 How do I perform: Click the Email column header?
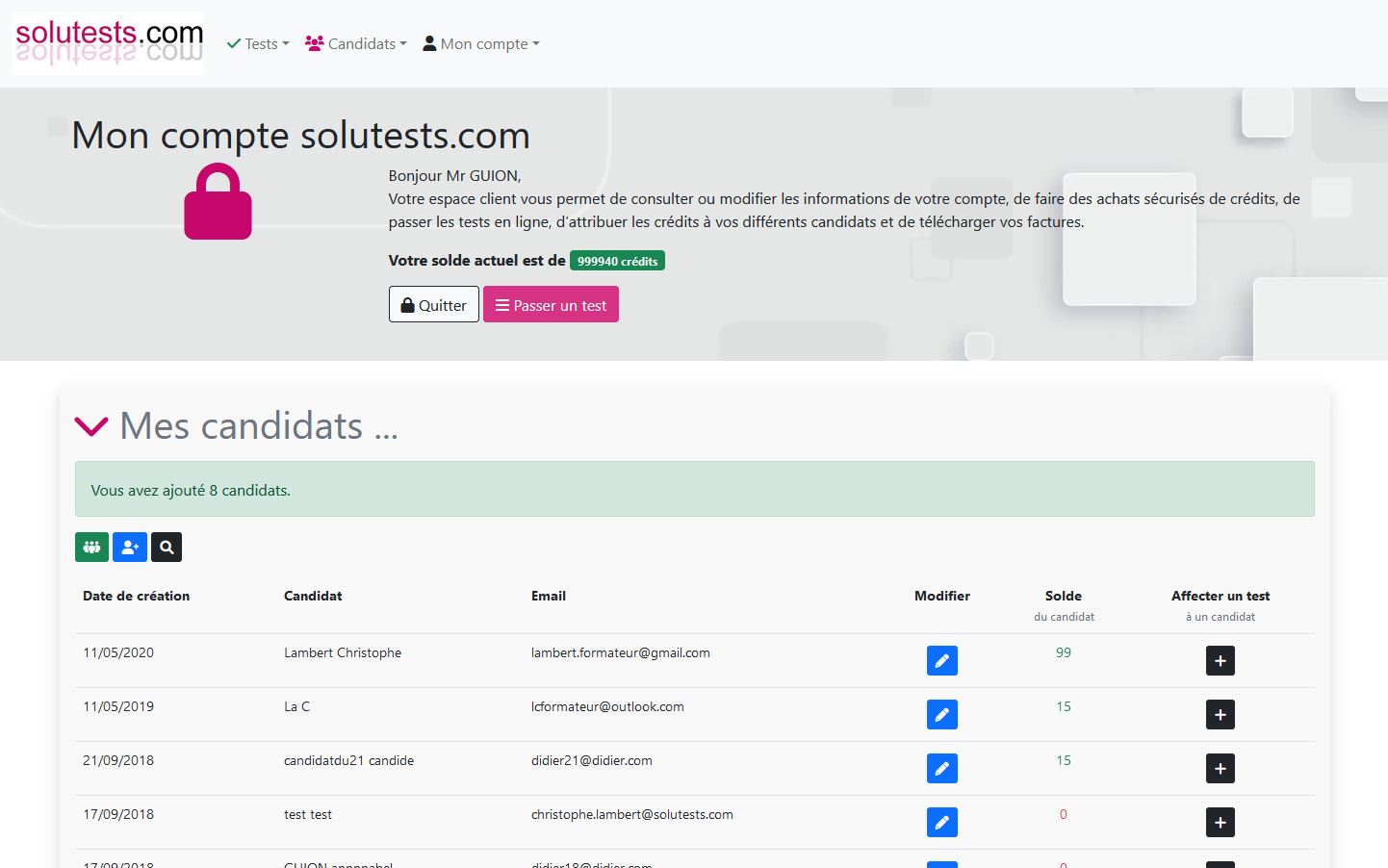tap(549, 596)
